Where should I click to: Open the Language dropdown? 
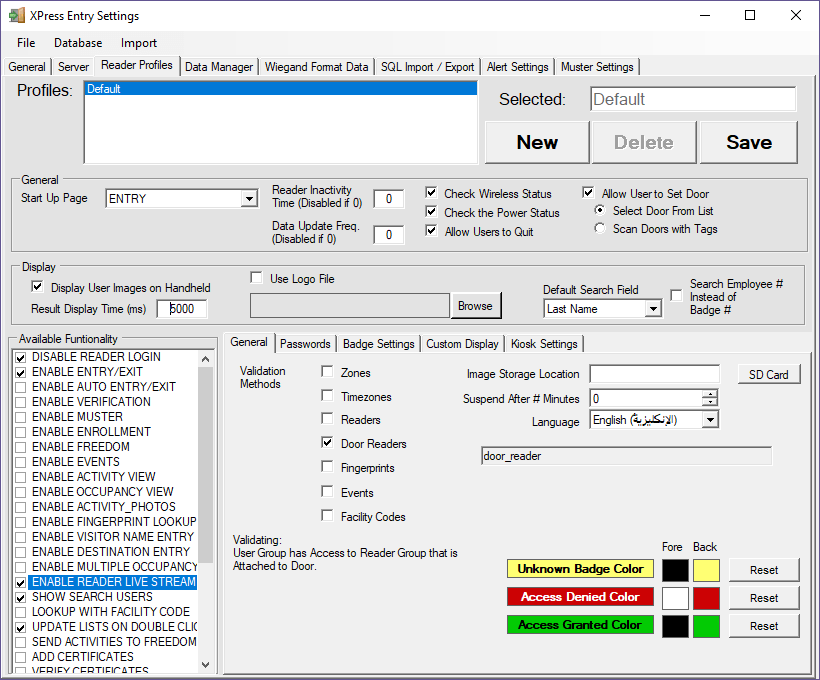coord(710,421)
